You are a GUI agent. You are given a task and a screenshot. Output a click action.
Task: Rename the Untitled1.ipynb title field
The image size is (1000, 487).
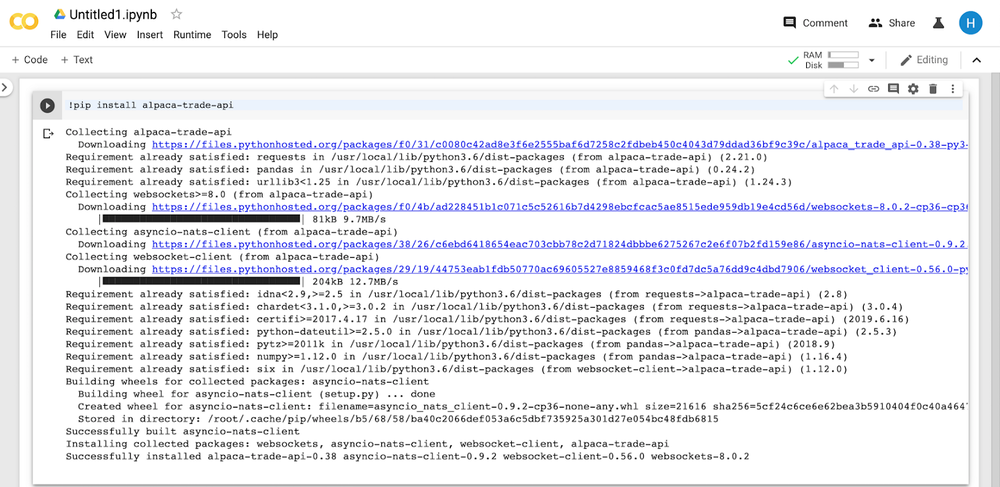pos(113,14)
